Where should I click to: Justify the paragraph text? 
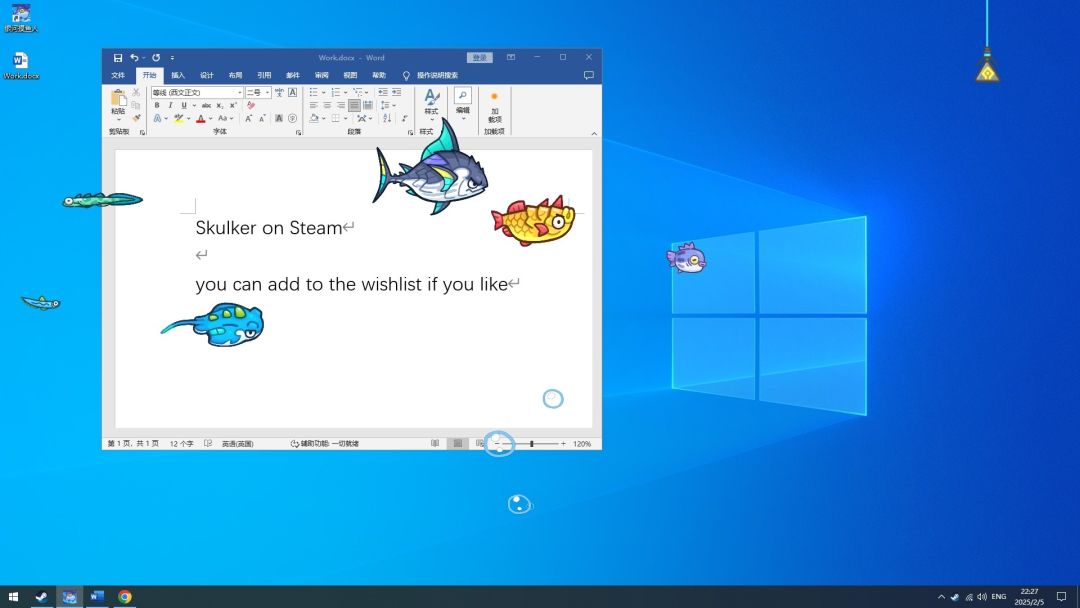pos(354,105)
